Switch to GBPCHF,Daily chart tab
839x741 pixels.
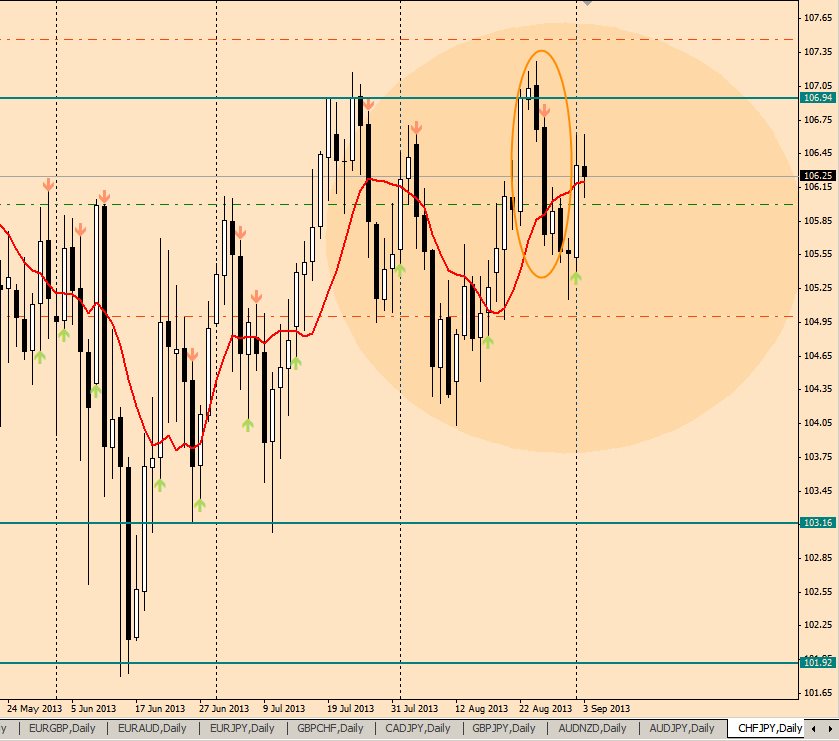[330, 728]
